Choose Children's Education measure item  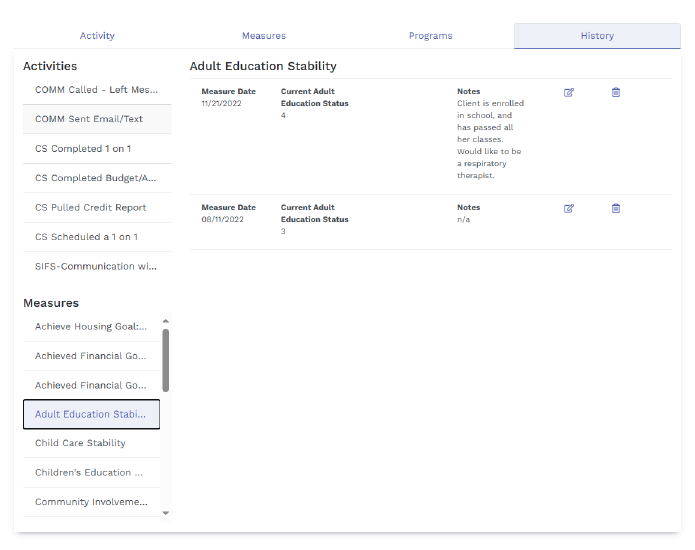point(91,473)
